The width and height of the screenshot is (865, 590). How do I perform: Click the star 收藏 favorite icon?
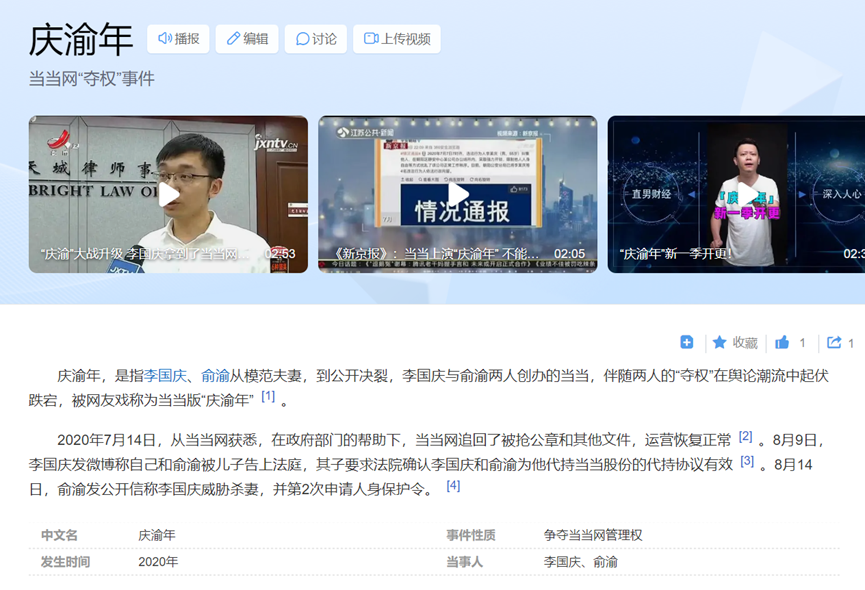pyautogui.click(x=719, y=342)
